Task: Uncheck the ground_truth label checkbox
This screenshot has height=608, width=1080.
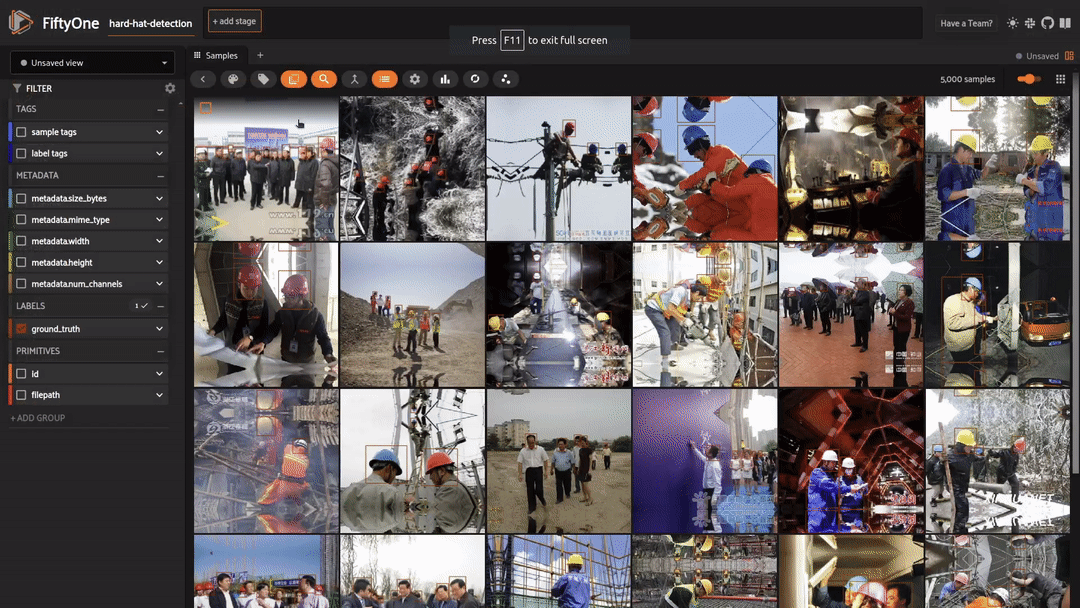Action: coord(21,328)
